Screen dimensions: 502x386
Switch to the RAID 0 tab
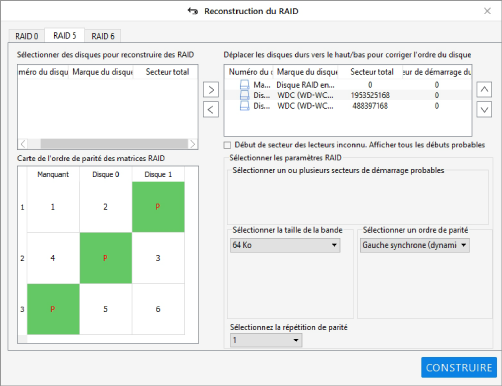tap(27, 36)
